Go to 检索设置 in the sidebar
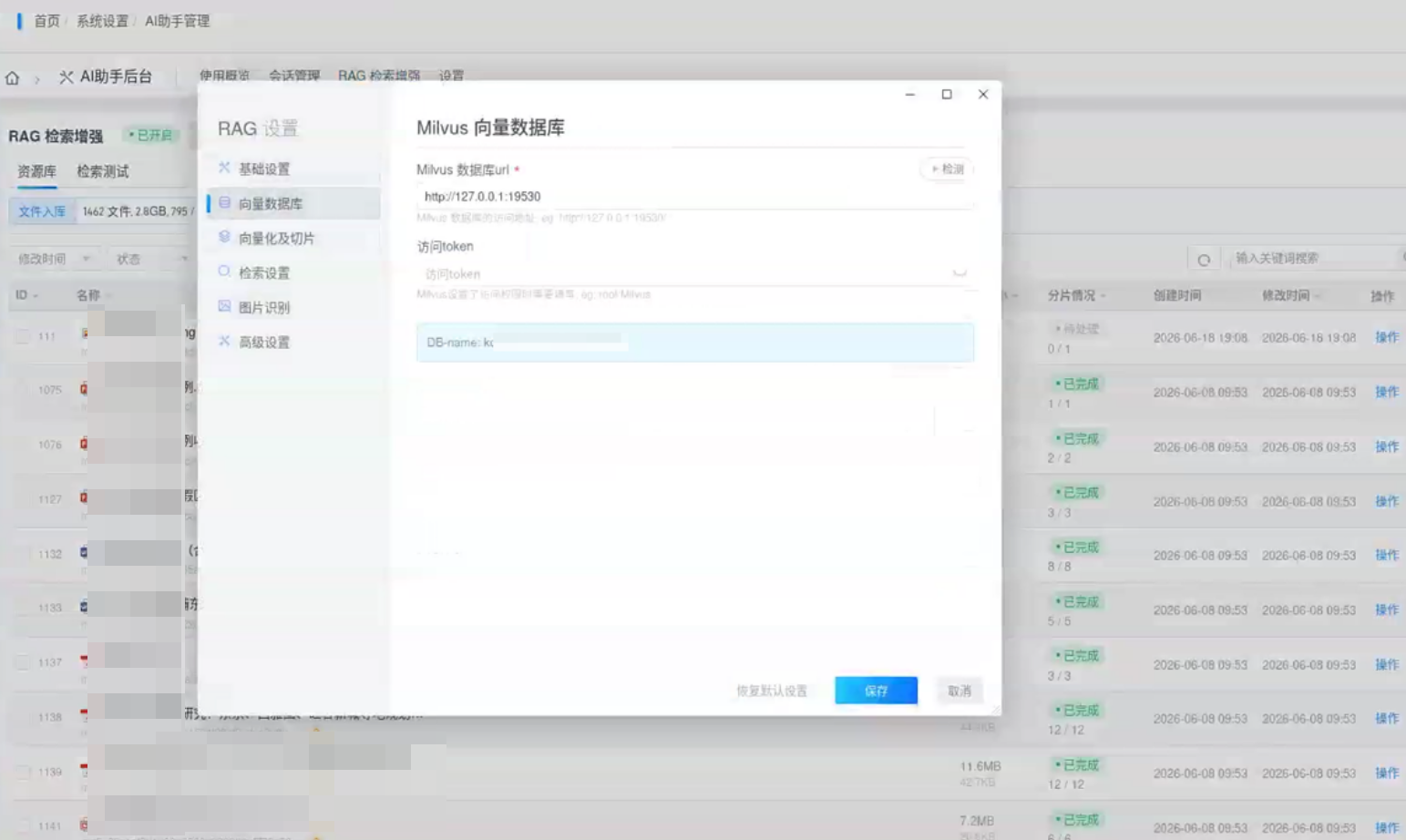The image size is (1406, 840). click(292, 272)
